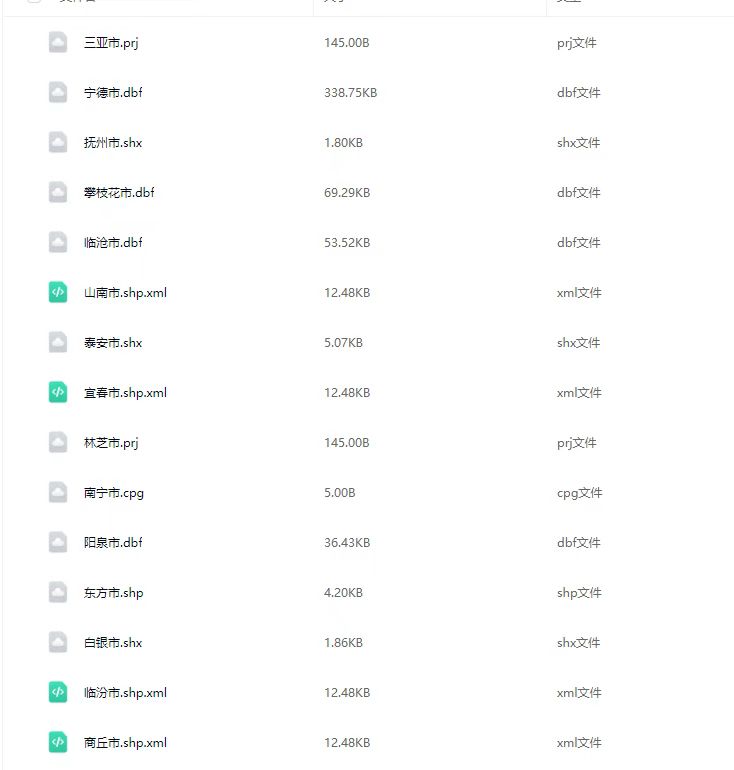Click the green XML icon beside 宜春市.shp.xml
The height and width of the screenshot is (770, 734).
[58, 392]
